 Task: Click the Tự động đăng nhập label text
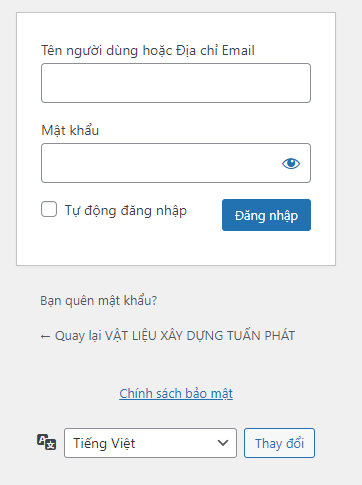pos(126,211)
